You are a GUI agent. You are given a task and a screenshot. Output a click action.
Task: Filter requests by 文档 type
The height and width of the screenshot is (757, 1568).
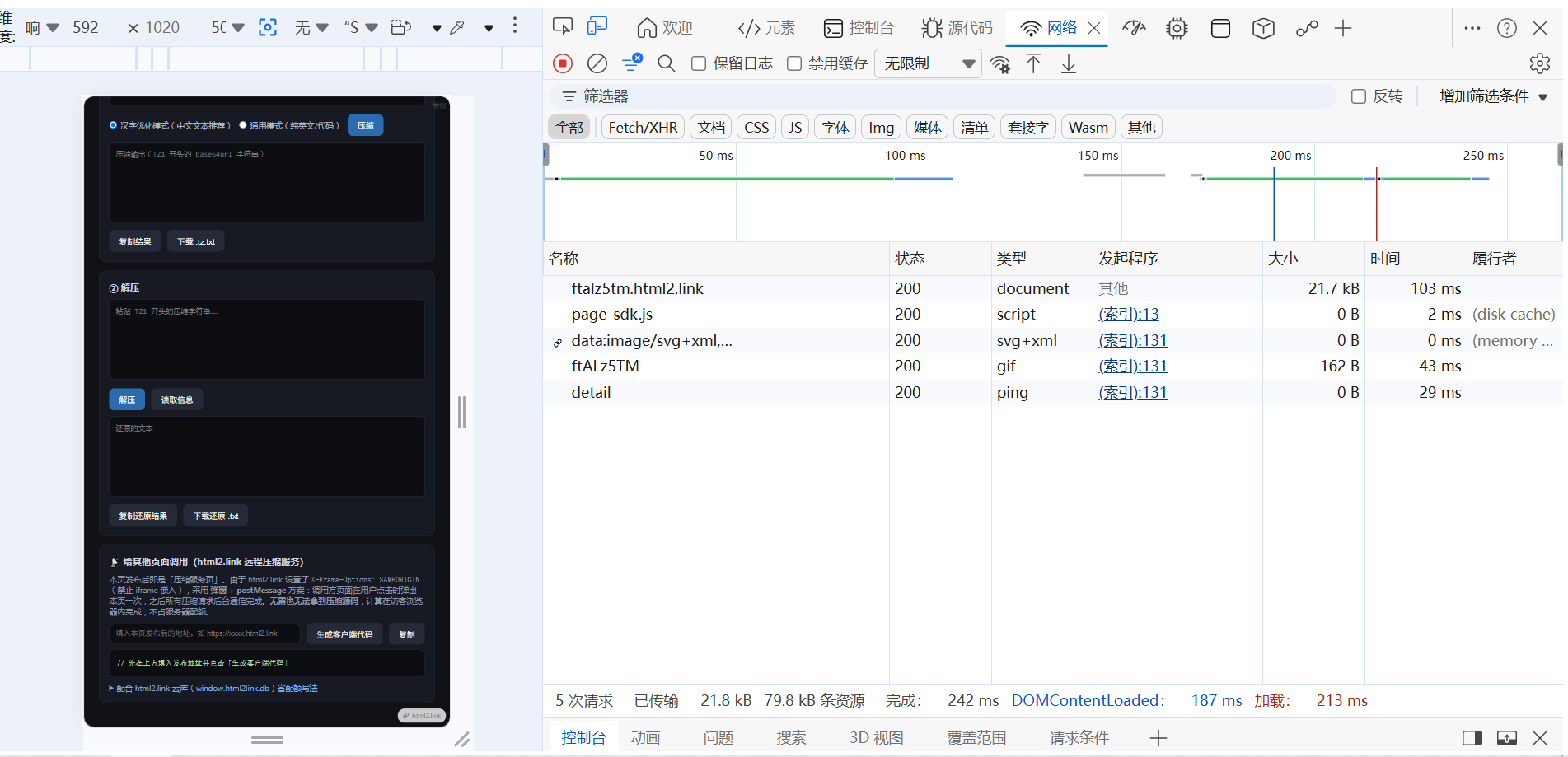[x=711, y=128]
